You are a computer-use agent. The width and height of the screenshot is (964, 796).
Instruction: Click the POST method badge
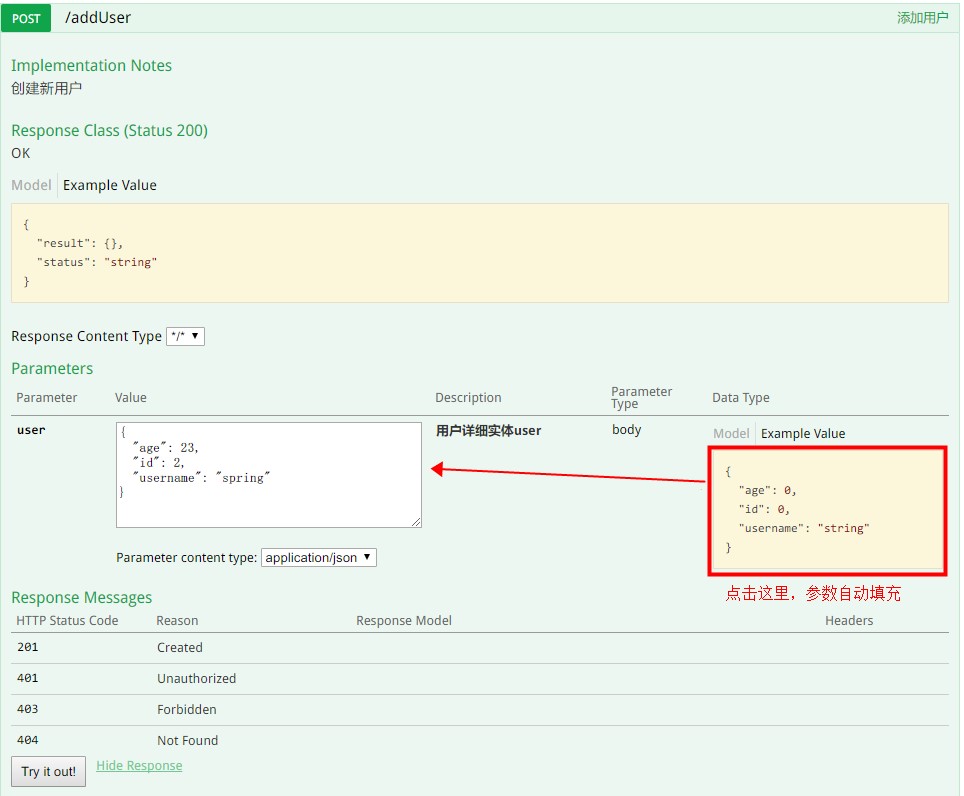tap(25, 17)
